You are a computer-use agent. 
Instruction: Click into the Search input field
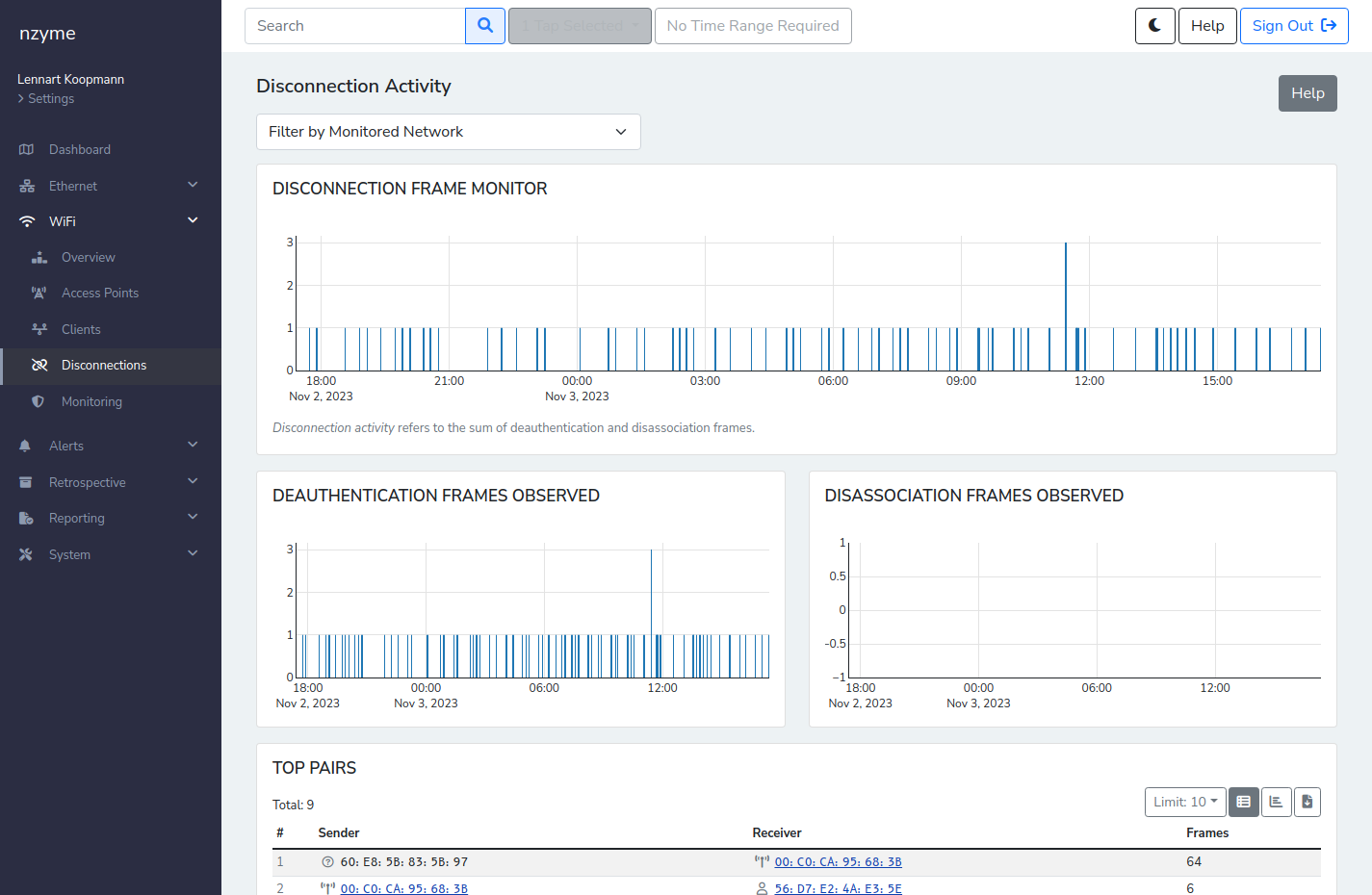point(355,26)
